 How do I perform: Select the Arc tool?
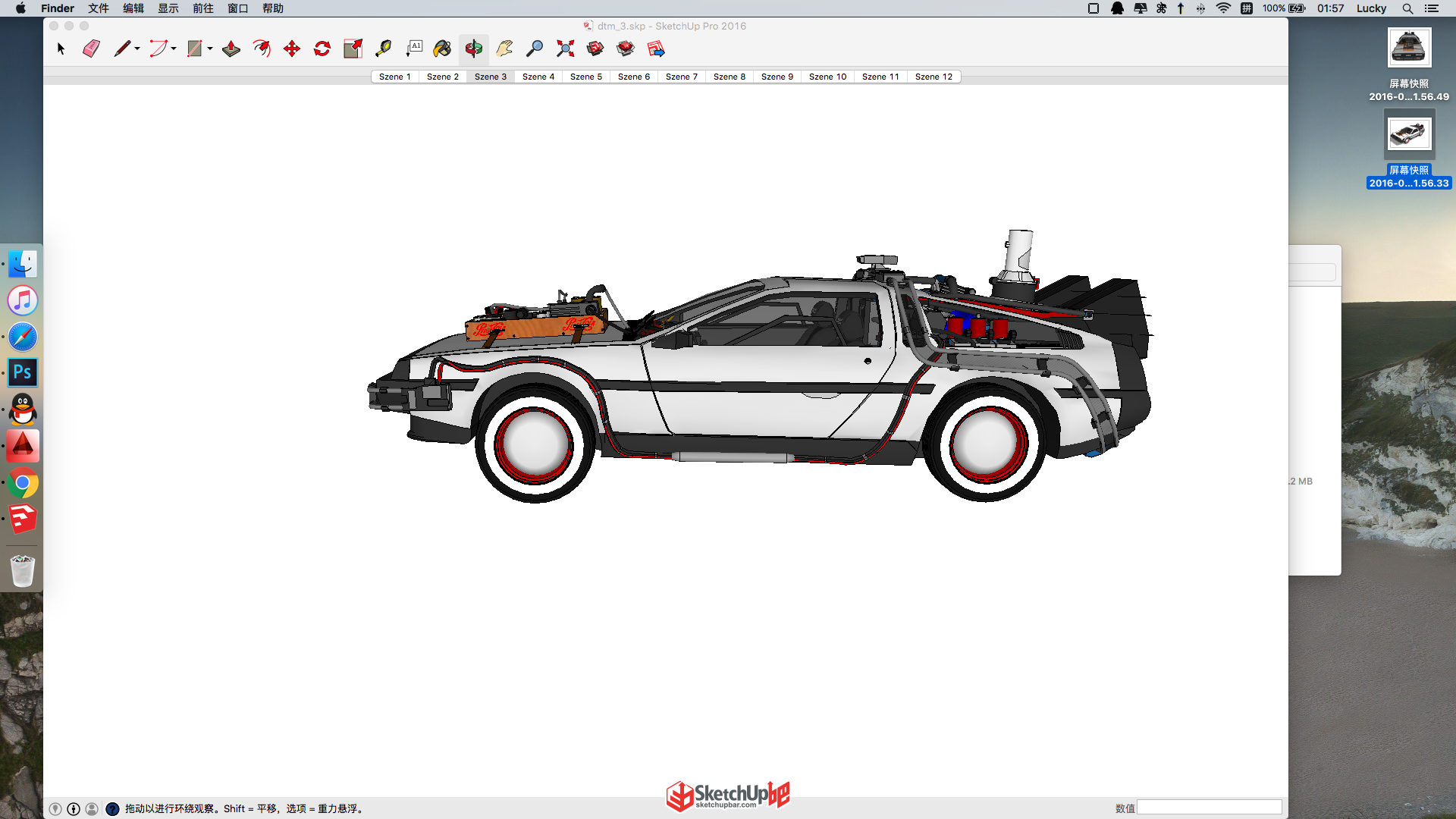pos(158,49)
